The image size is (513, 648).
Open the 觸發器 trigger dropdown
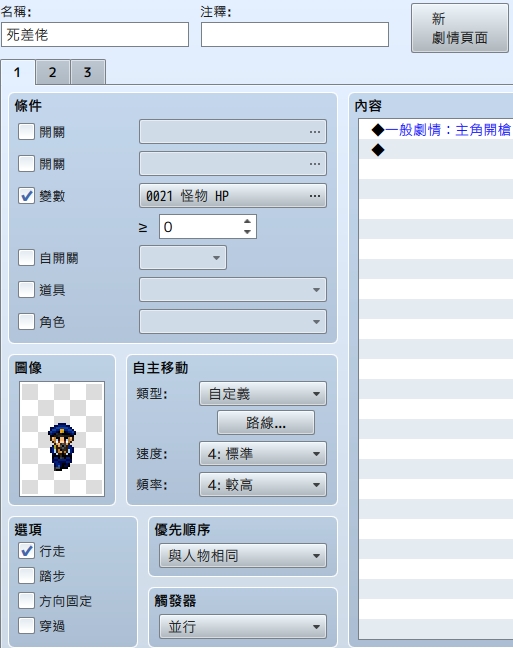tap(243, 627)
